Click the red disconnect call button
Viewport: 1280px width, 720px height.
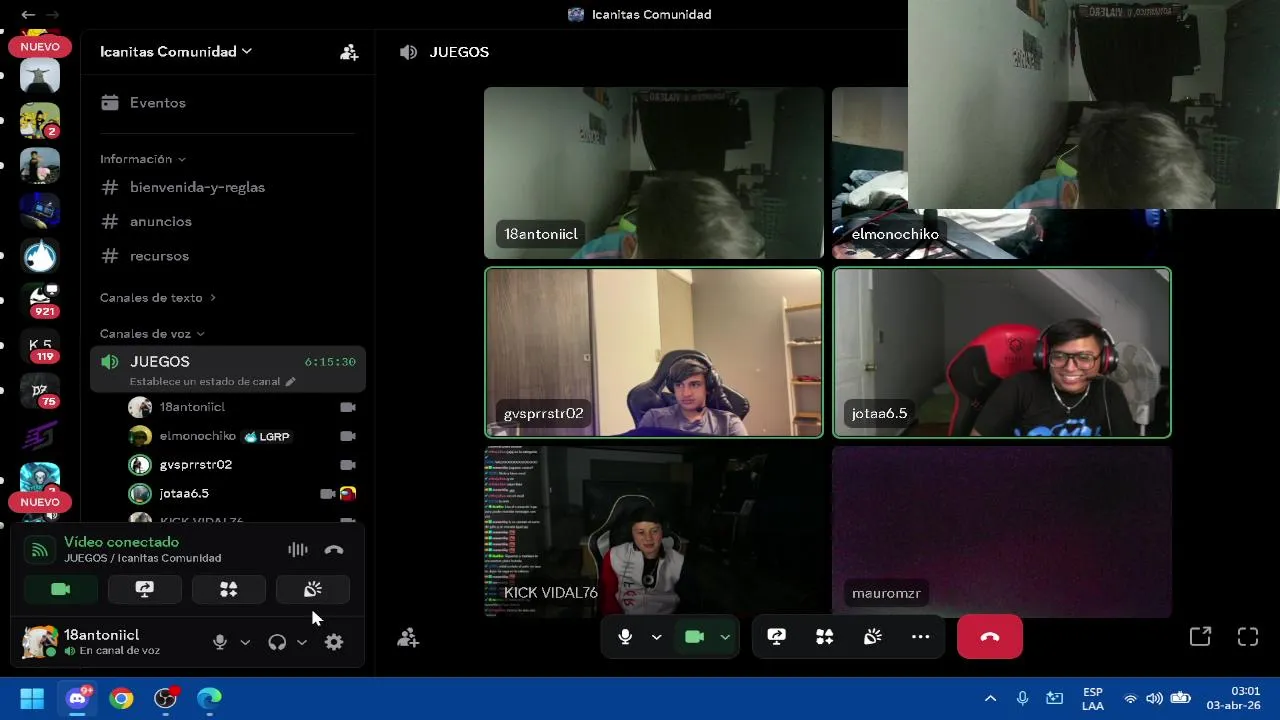[990, 637]
